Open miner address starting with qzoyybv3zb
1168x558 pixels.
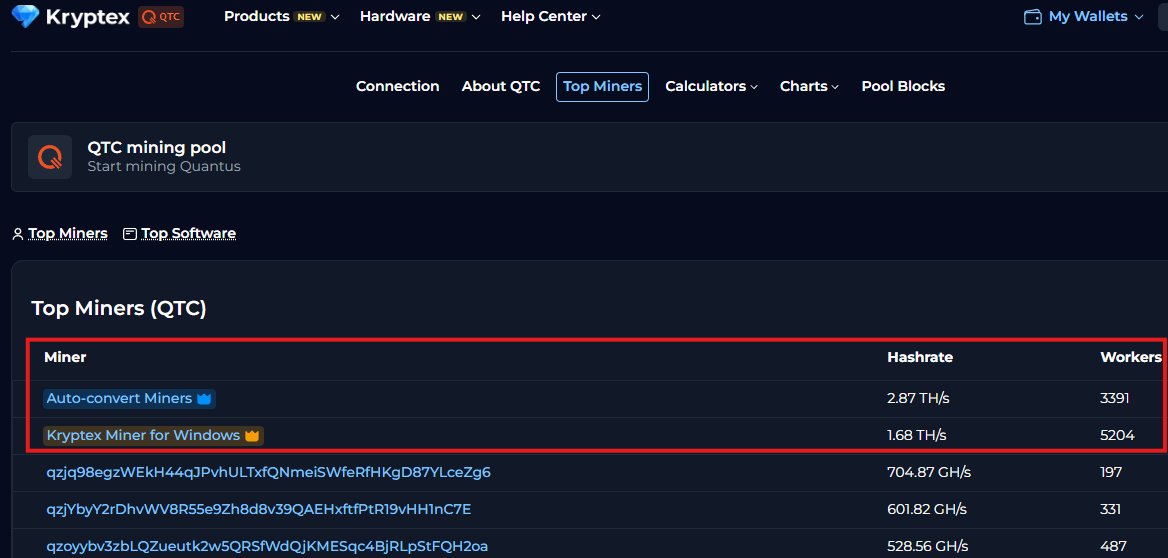pyautogui.click(x=267, y=547)
